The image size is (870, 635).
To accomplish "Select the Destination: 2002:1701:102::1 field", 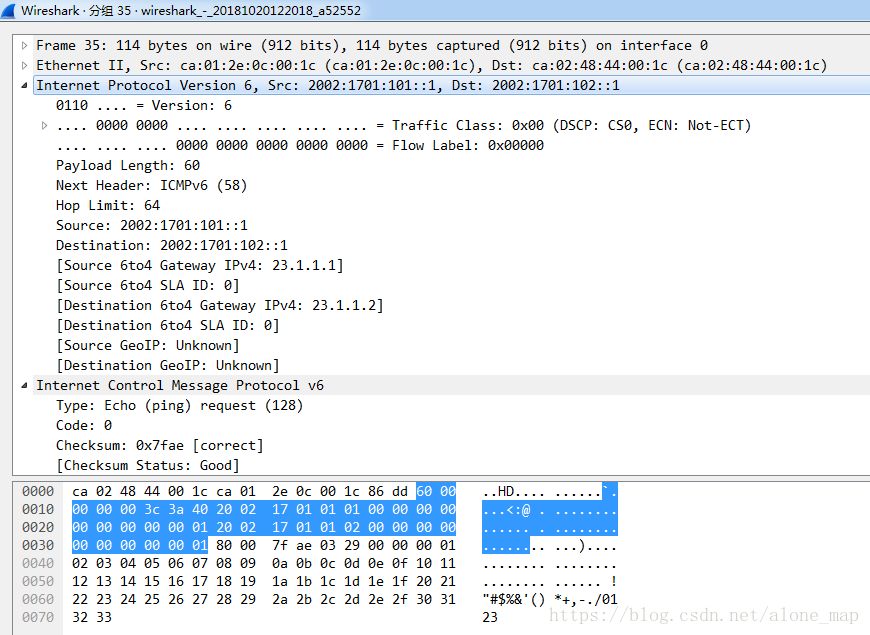I will 171,245.
